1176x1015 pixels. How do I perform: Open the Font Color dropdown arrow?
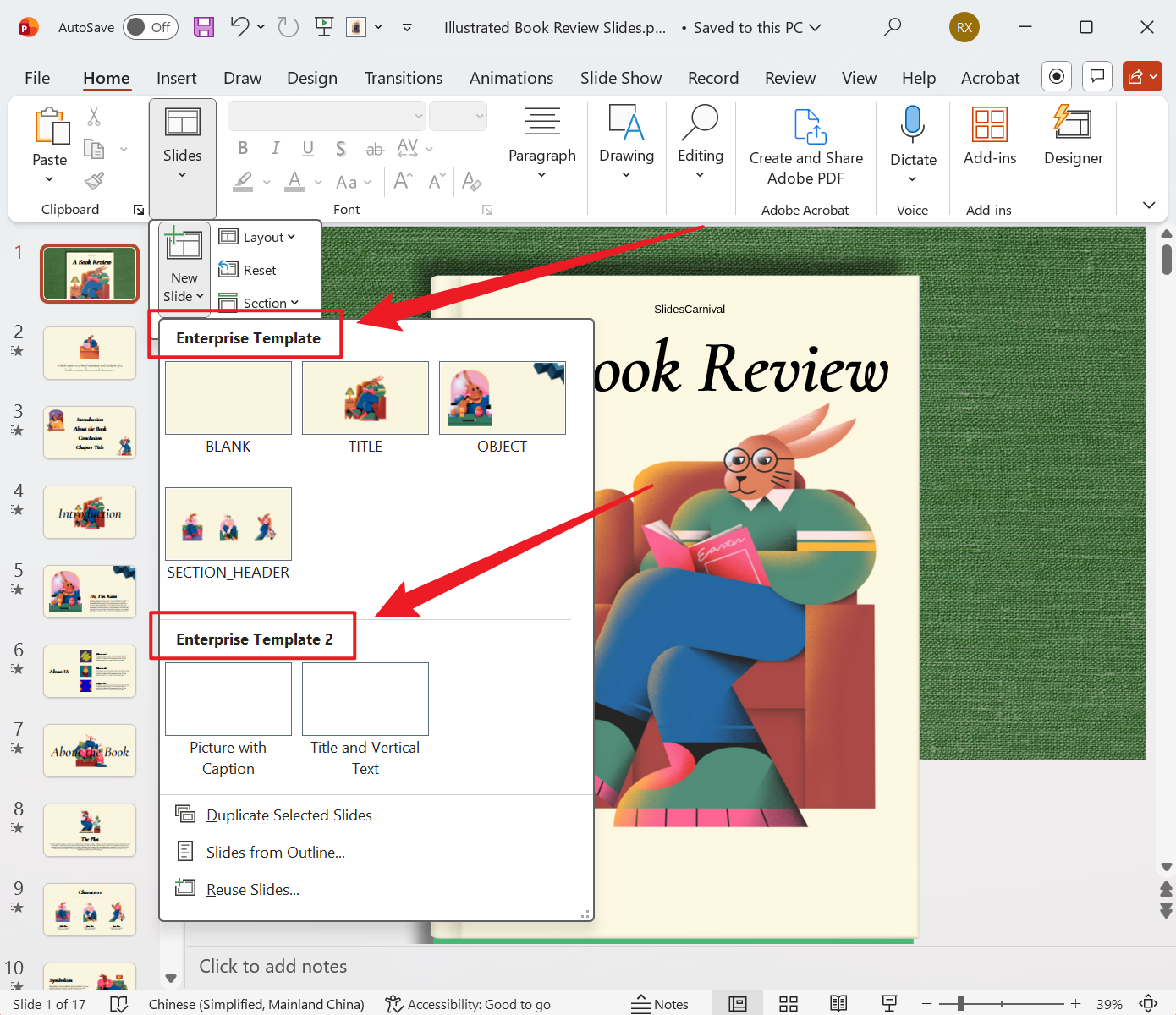317,182
